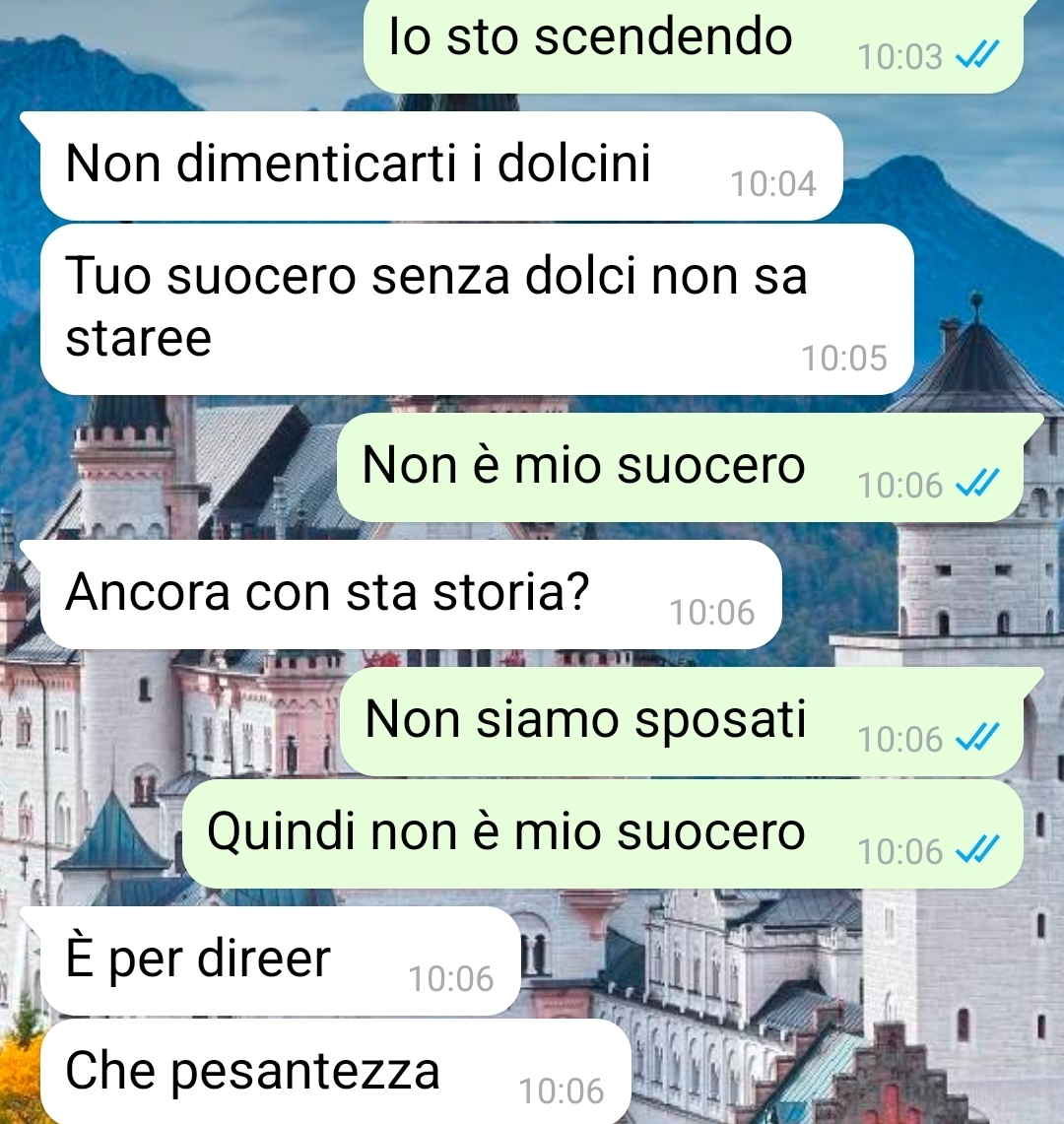Screen dimensions: 1064x1124
Task: Tap the read receipt ticks on 'Io sto scendendo'
Action: pos(977,54)
